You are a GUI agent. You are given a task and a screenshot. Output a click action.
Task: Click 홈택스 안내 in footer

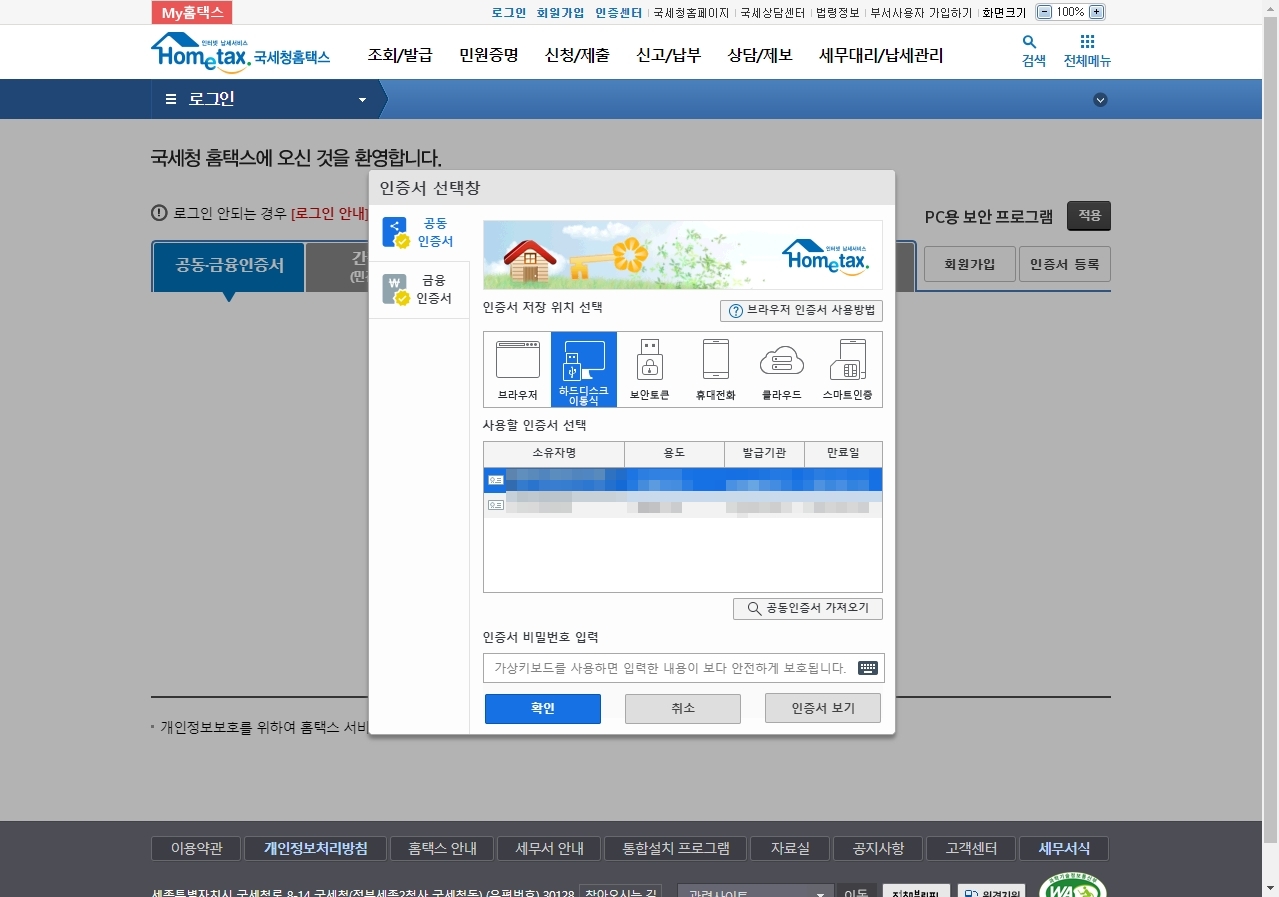[442, 849]
